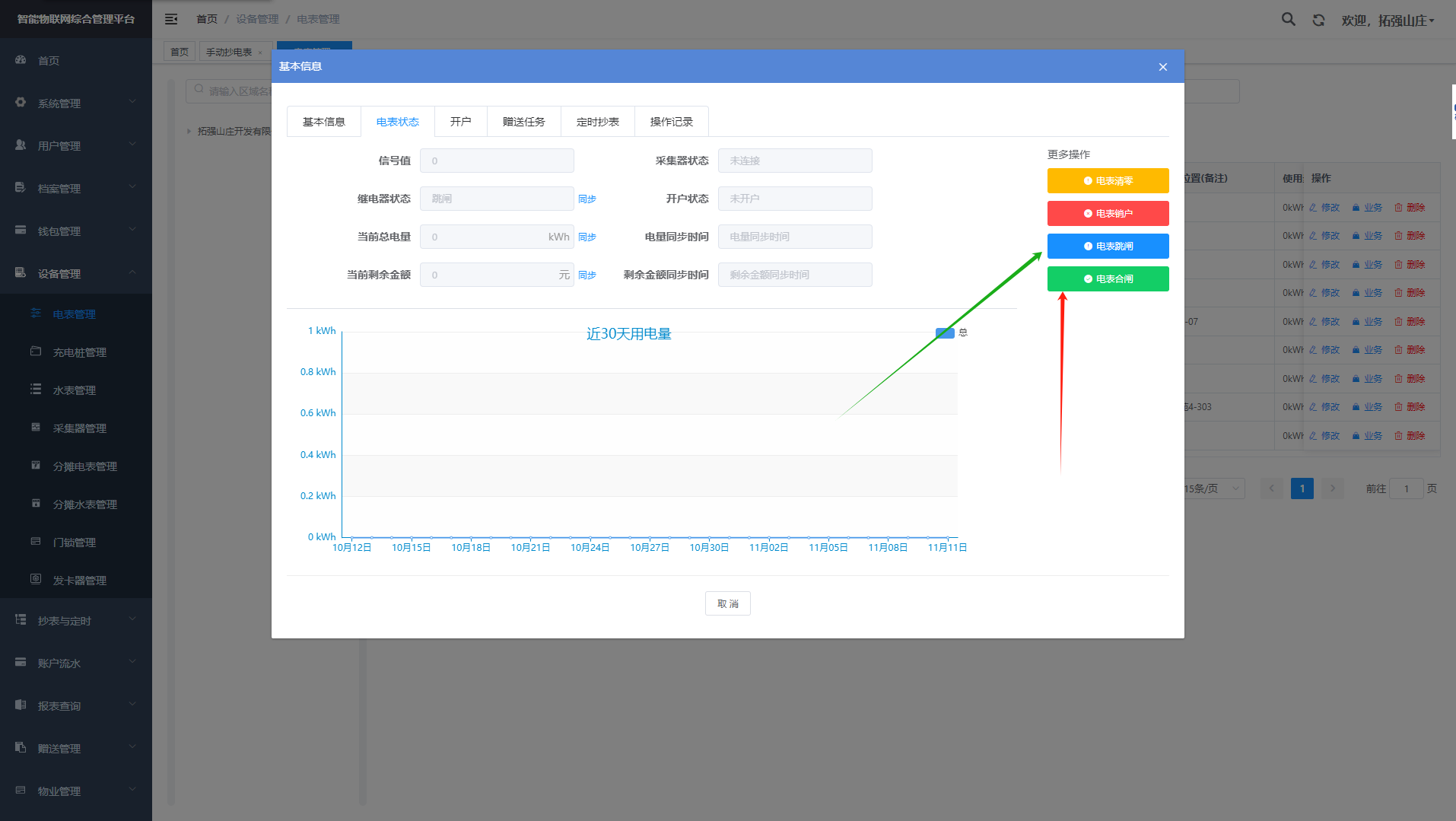Open 发卡器管理 sidebar item
This screenshot has height=821, width=1456.
click(79, 581)
